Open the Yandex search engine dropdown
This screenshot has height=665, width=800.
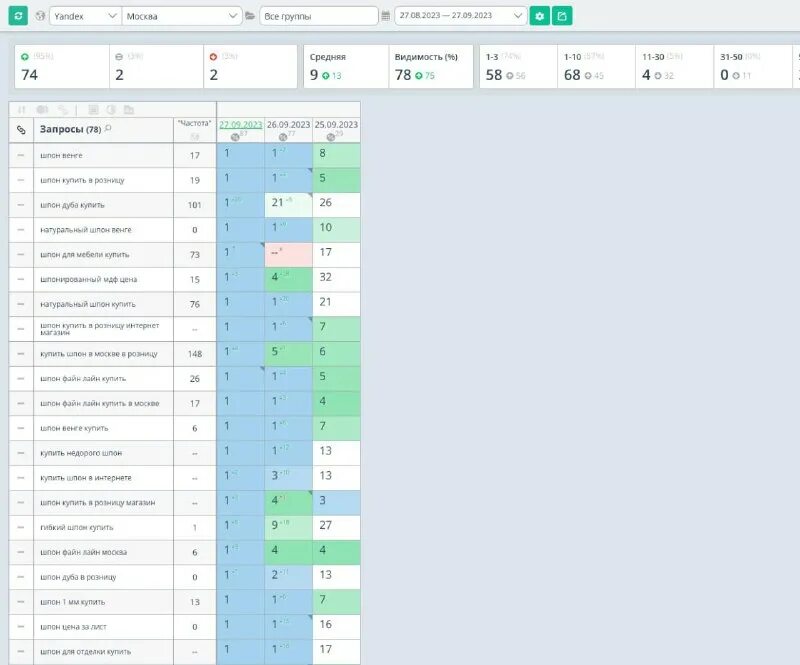tap(85, 16)
